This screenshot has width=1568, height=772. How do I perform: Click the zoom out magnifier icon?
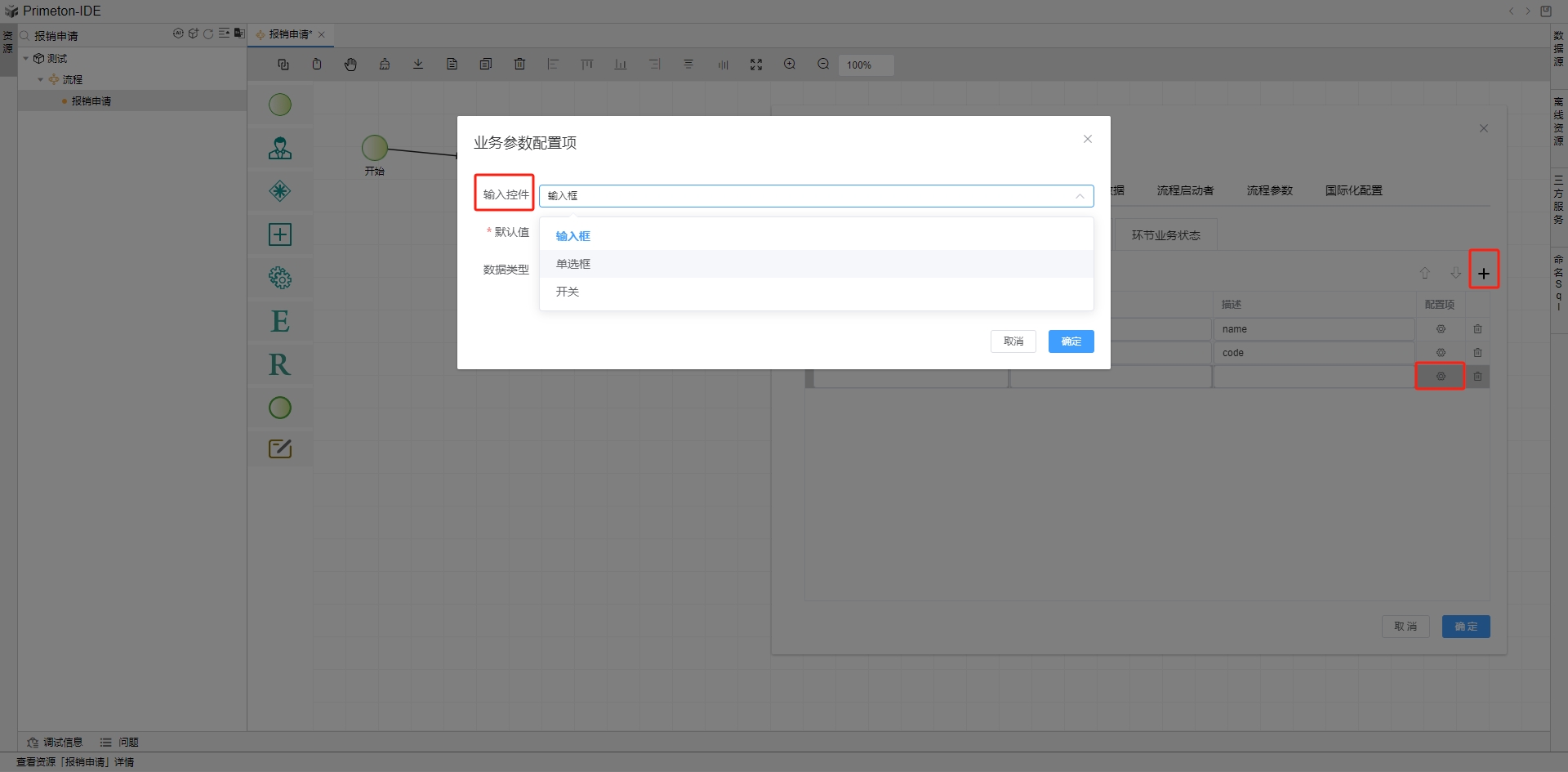click(823, 65)
